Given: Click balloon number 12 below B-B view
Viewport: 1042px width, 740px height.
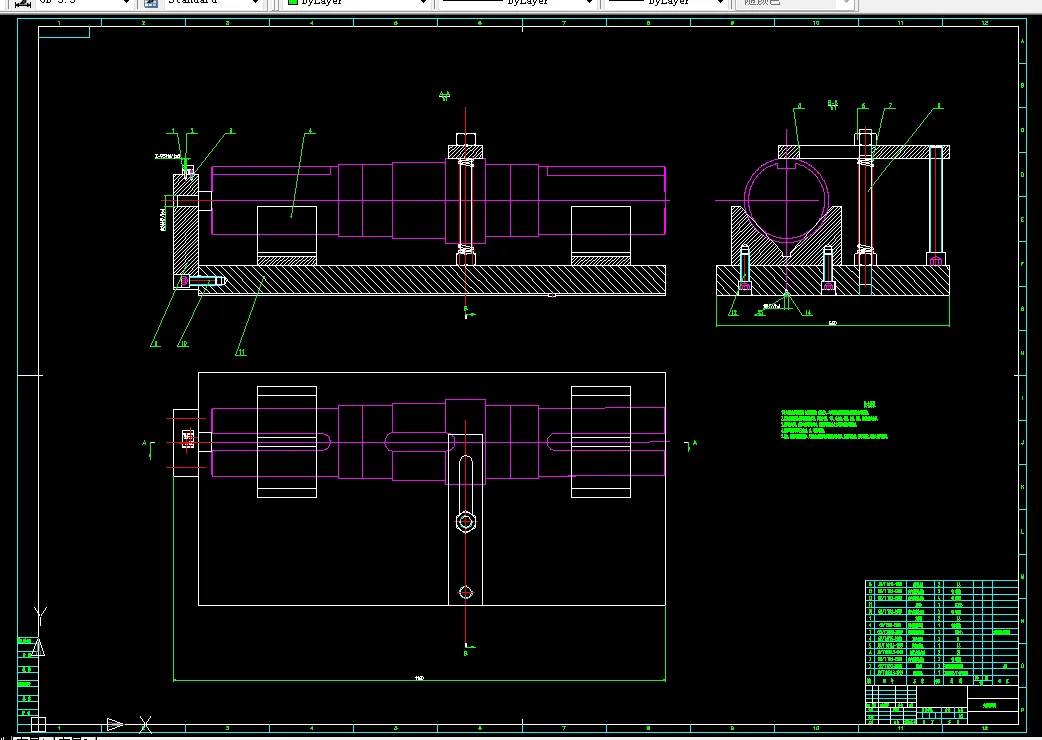Looking at the screenshot, I should [x=734, y=313].
